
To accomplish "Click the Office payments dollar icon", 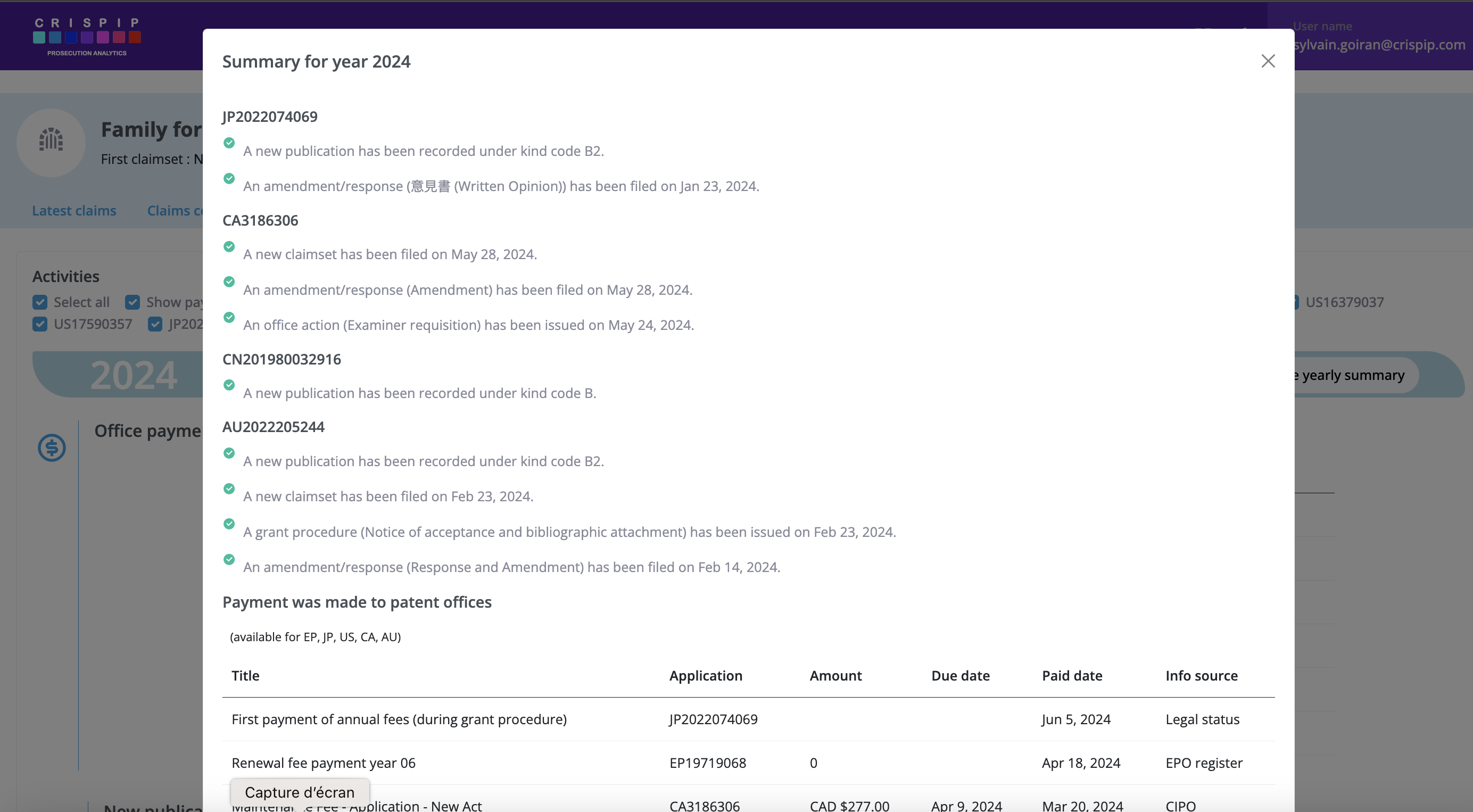I will [x=52, y=448].
